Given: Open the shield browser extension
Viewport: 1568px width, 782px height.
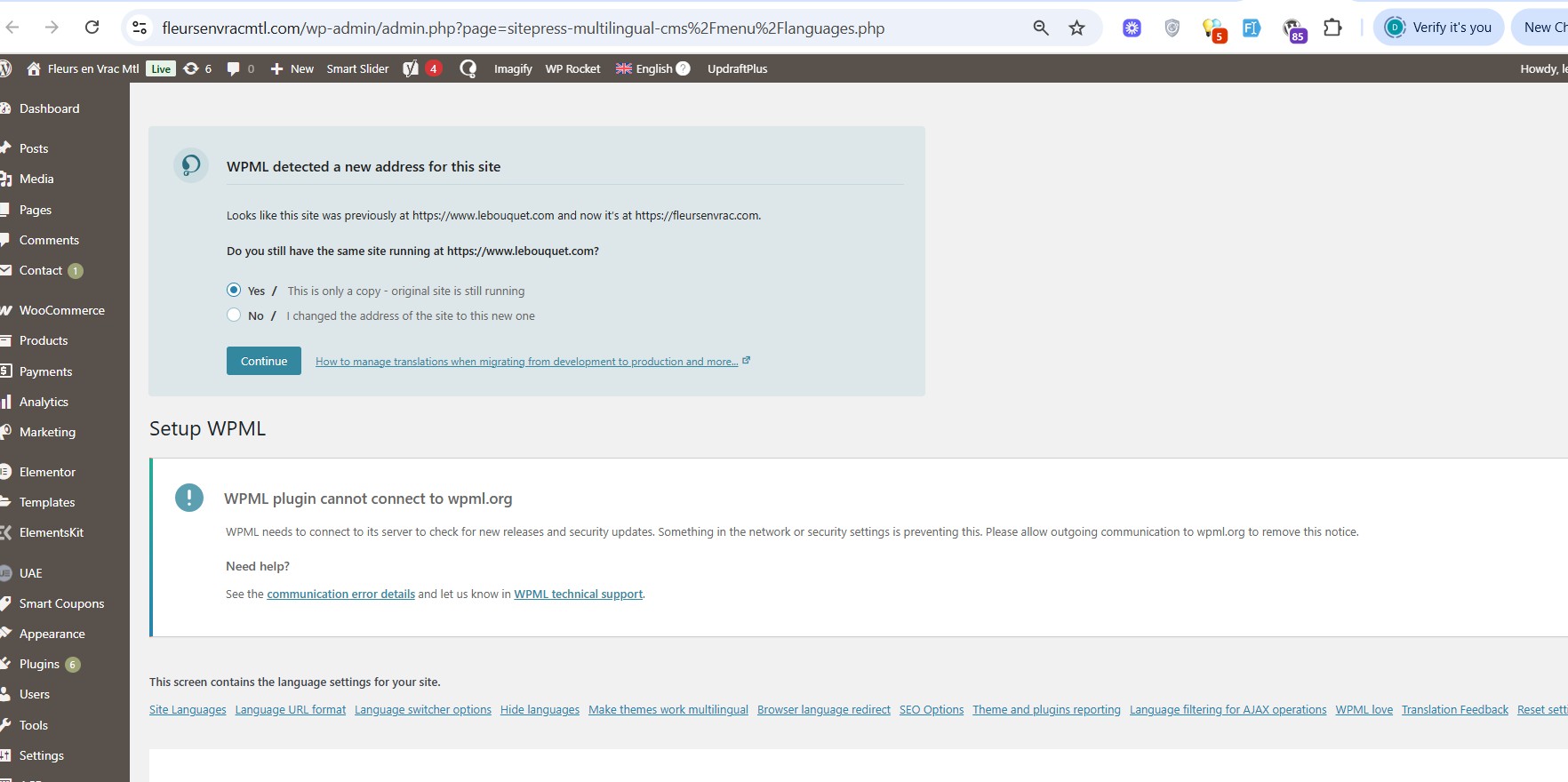Looking at the screenshot, I should point(1172,28).
